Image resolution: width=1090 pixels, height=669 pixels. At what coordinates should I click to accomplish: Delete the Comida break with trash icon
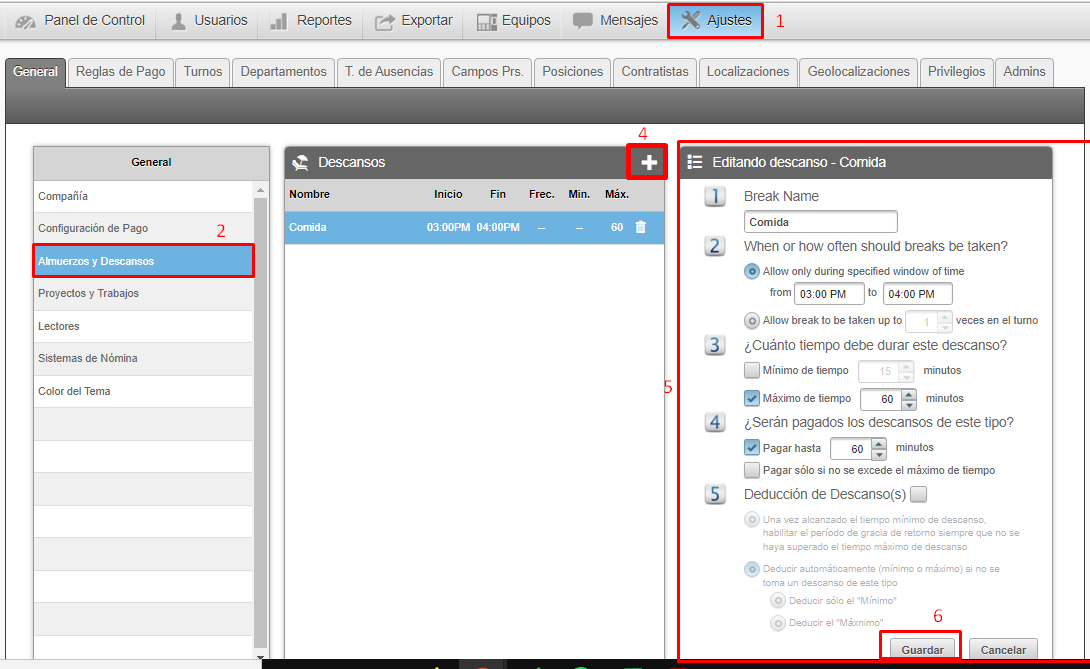pyautogui.click(x=641, y=227)
